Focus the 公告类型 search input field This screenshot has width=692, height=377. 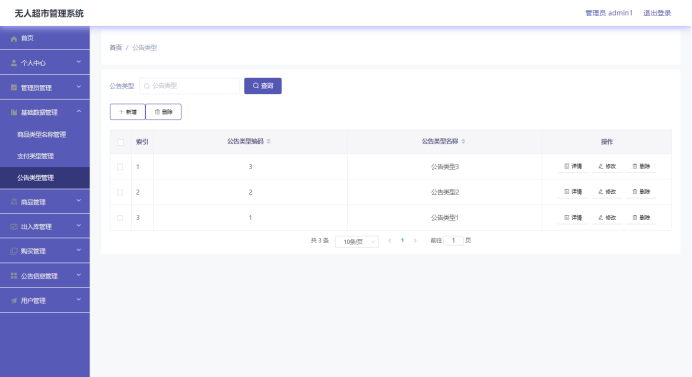(189, 86)
